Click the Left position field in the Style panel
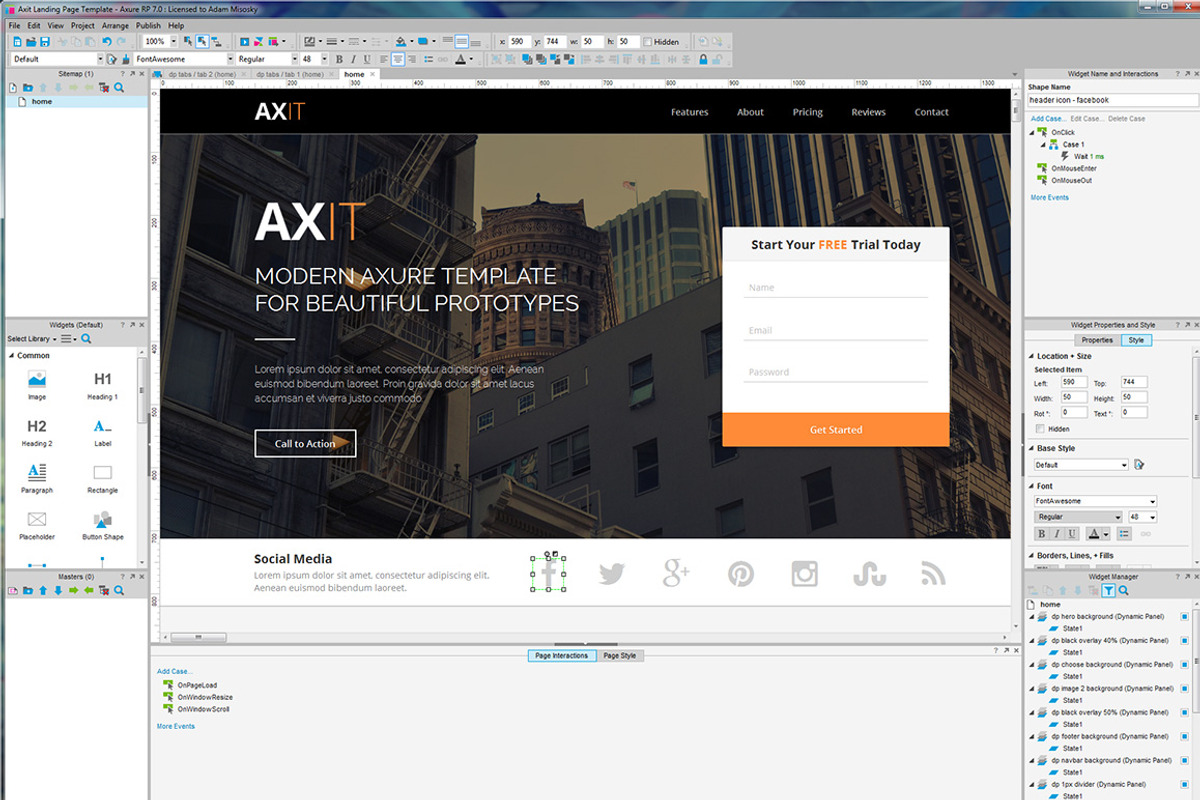Viewport: 1200px width, 800px height. (x=1073, y=382)
